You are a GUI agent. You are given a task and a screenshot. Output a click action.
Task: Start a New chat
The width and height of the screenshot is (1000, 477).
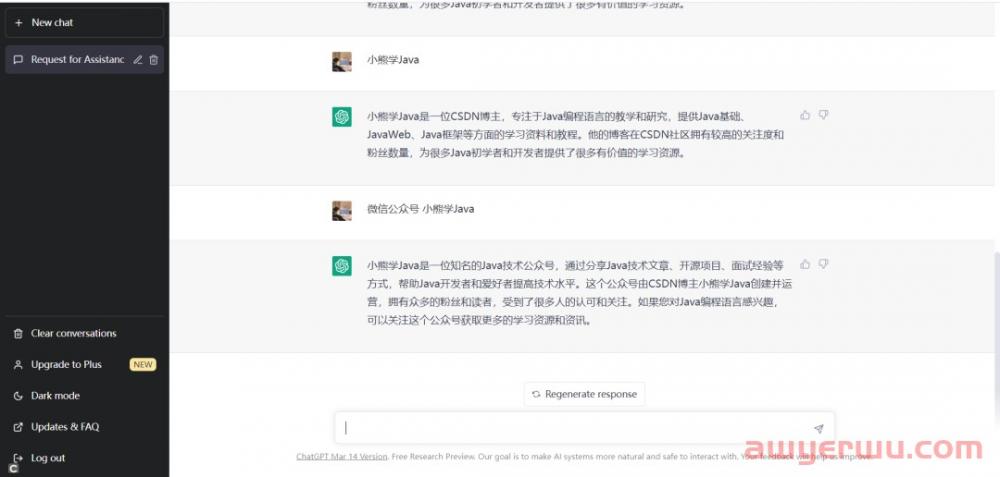(x=84, y=22)
